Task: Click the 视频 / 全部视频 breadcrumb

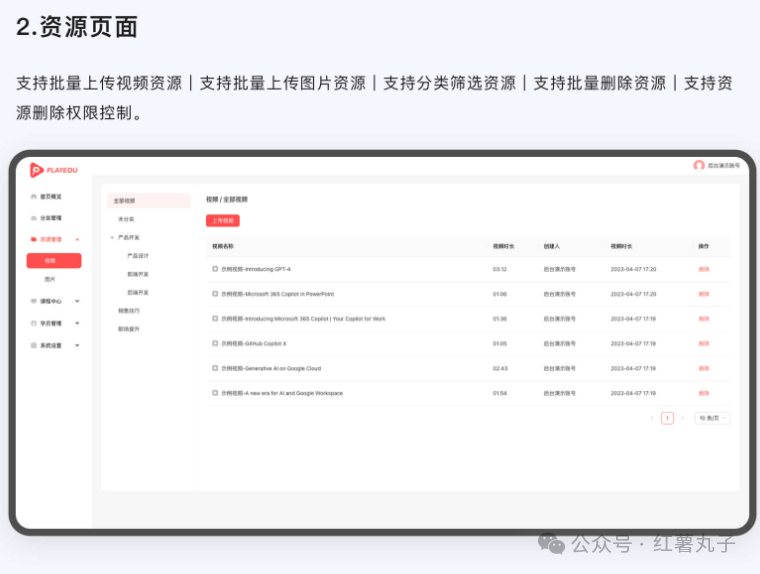Action: point(227,199)
